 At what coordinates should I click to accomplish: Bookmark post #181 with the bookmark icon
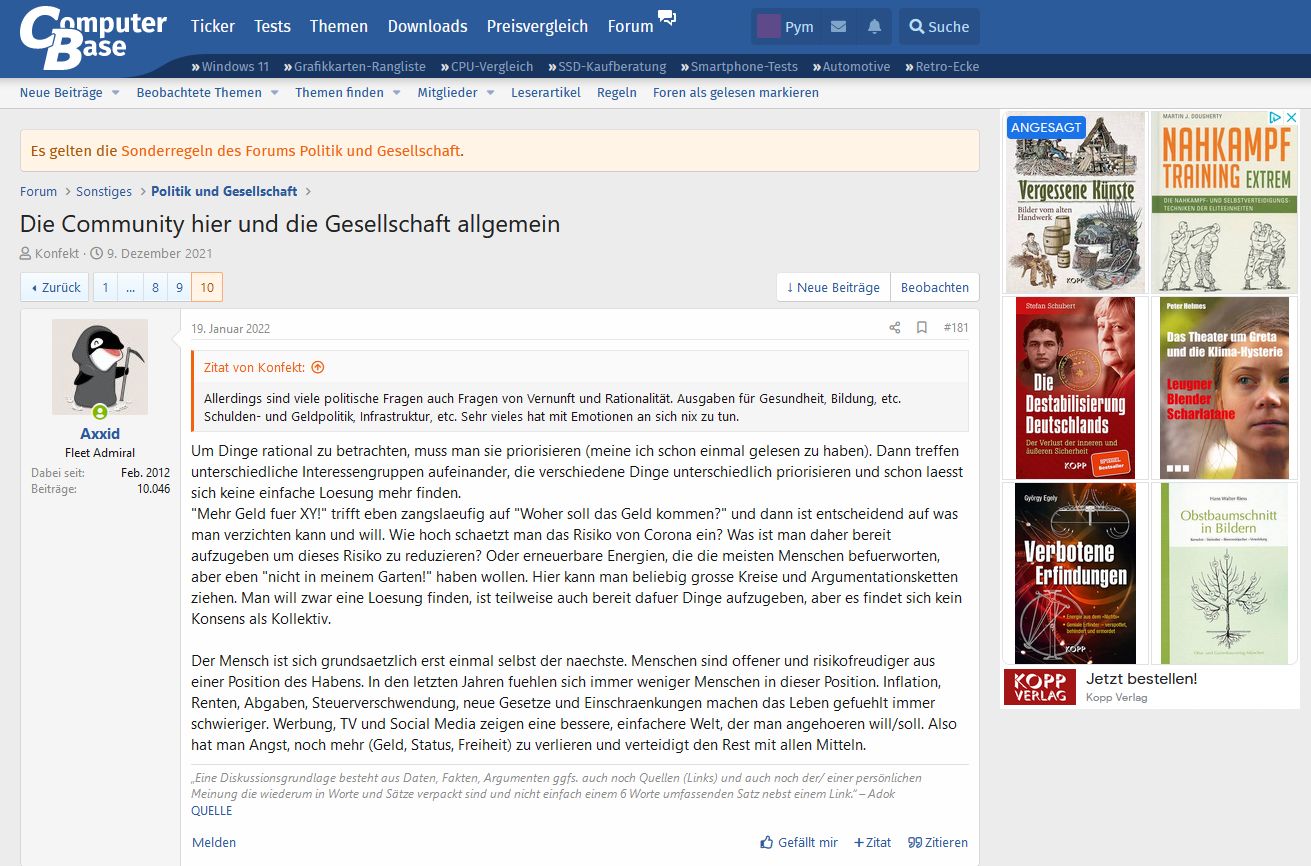(x=921, y=327)
